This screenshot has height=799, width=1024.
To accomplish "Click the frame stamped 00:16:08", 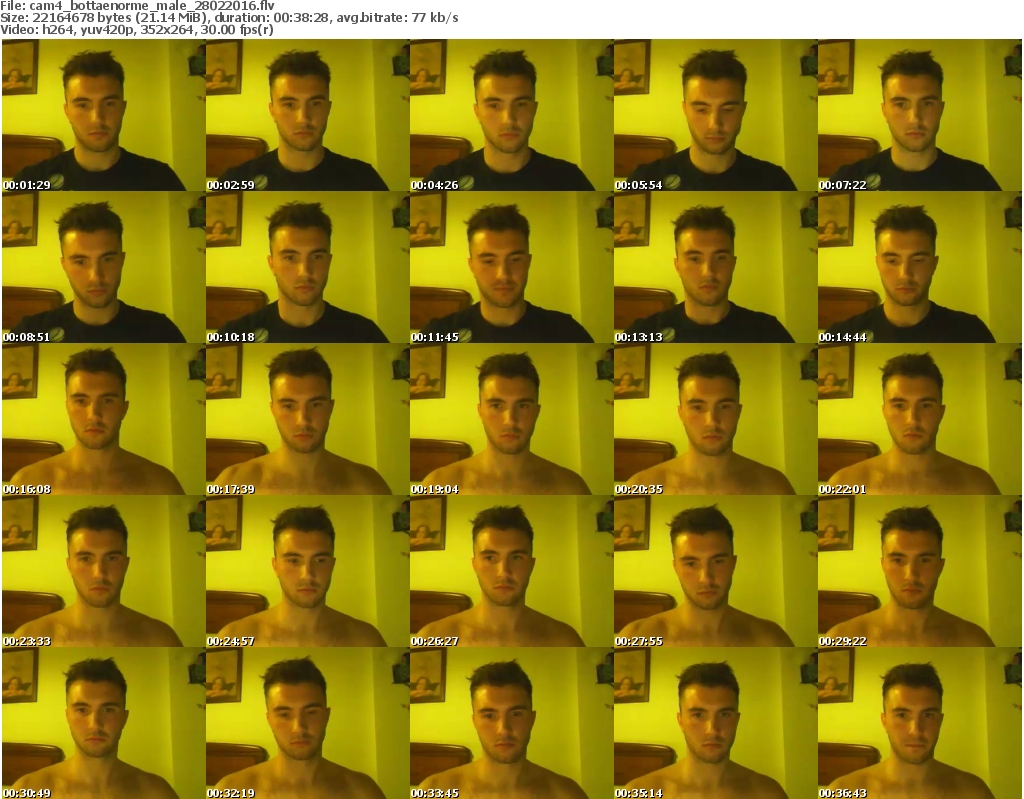I will (x=104, y=419).
